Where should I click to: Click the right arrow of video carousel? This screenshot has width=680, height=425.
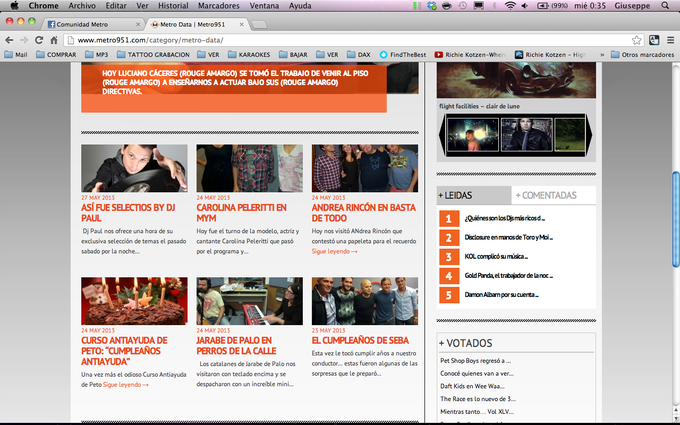tap(589, 135)
